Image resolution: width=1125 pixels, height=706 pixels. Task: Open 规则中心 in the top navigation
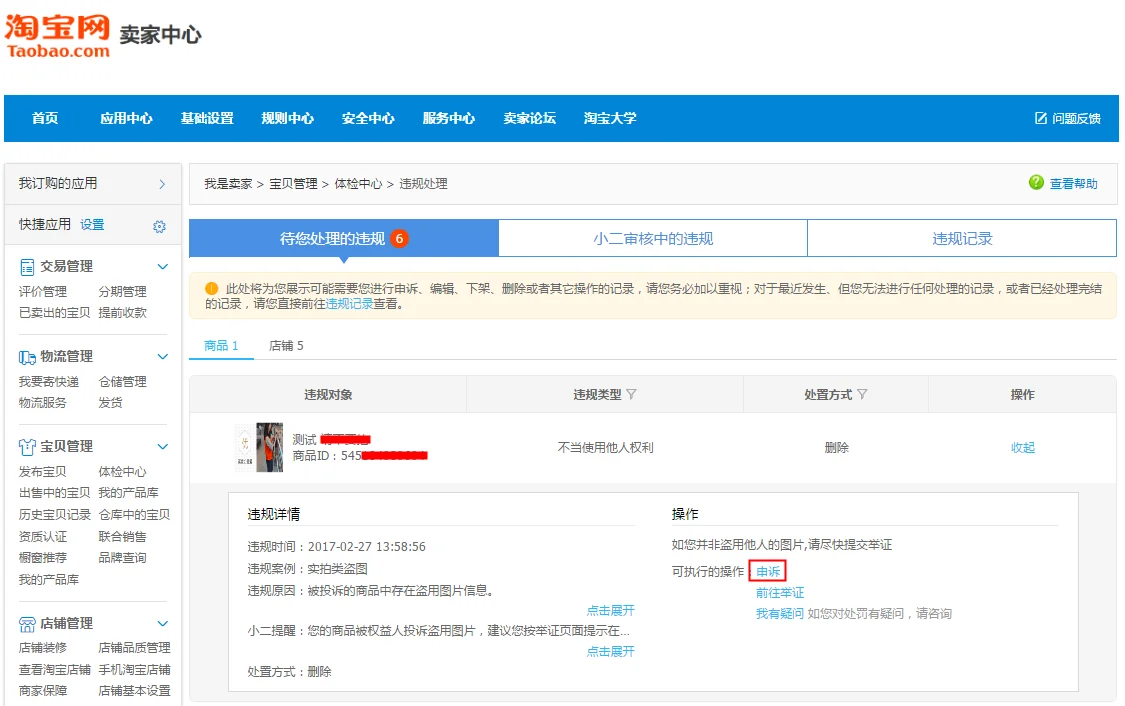pos(287,118)
